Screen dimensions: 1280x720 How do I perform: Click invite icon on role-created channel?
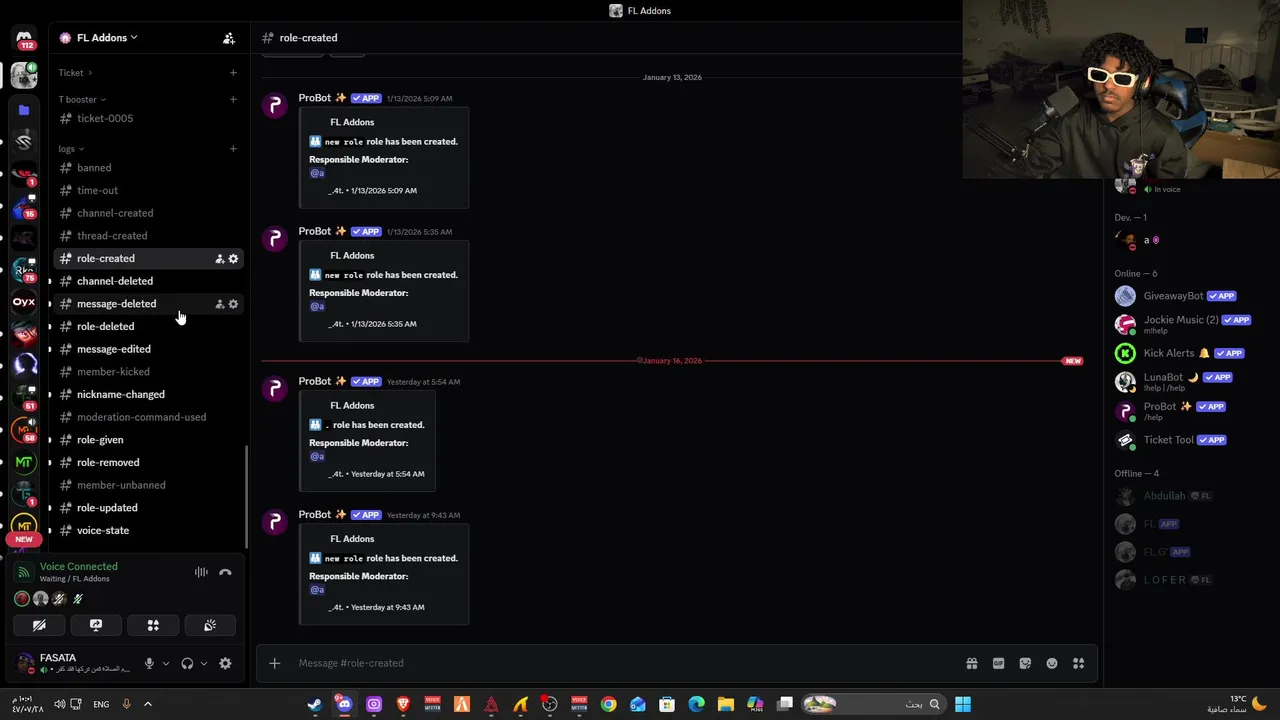click(220, 258)
